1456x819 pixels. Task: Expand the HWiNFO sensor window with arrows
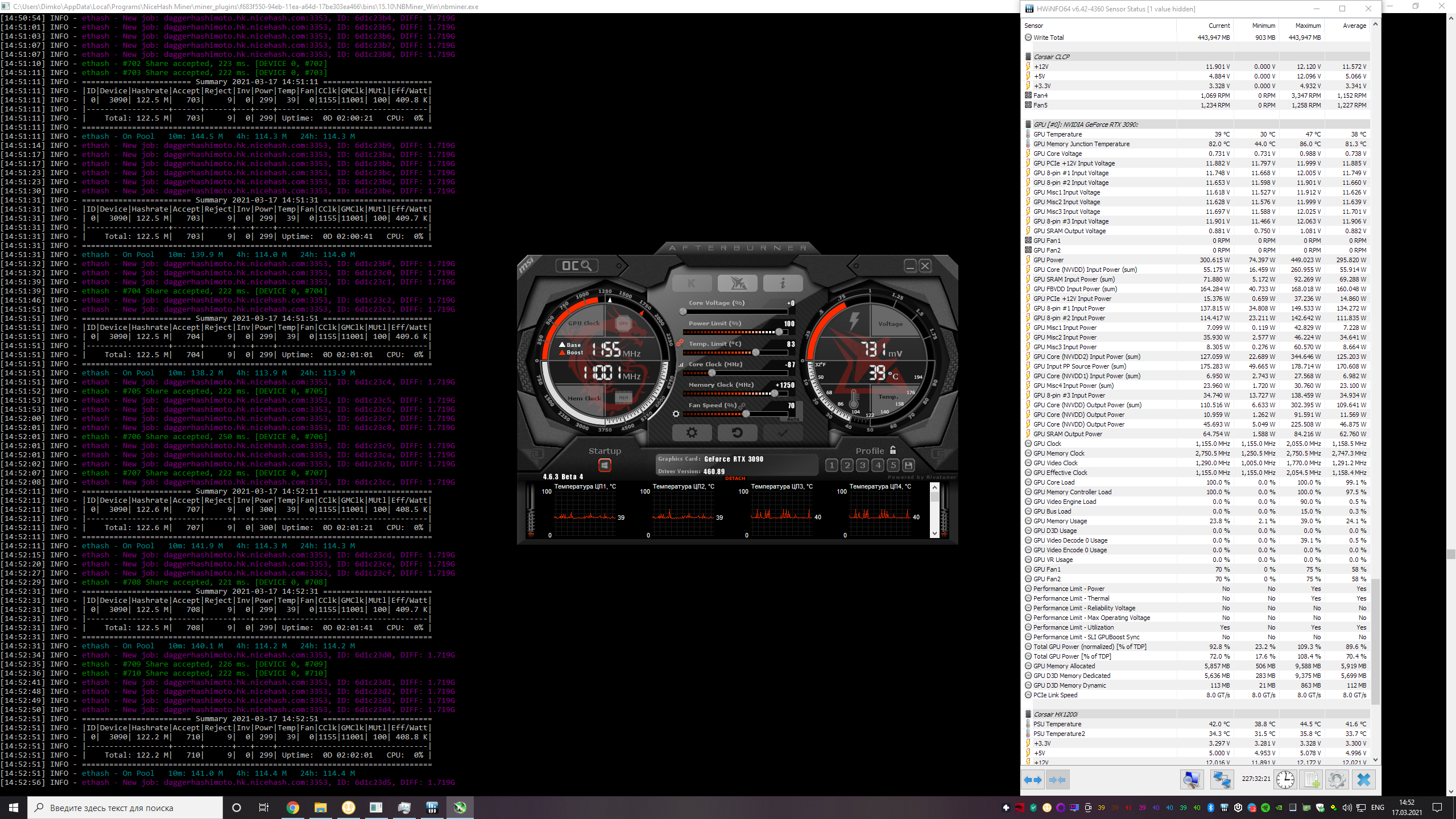(1033, 780)
